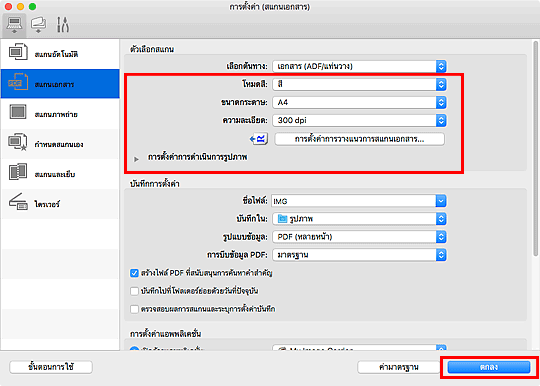
Task: Open the บันทึกใน save-in dropdown
Action: pyautogui.click(x=359, y=219)
